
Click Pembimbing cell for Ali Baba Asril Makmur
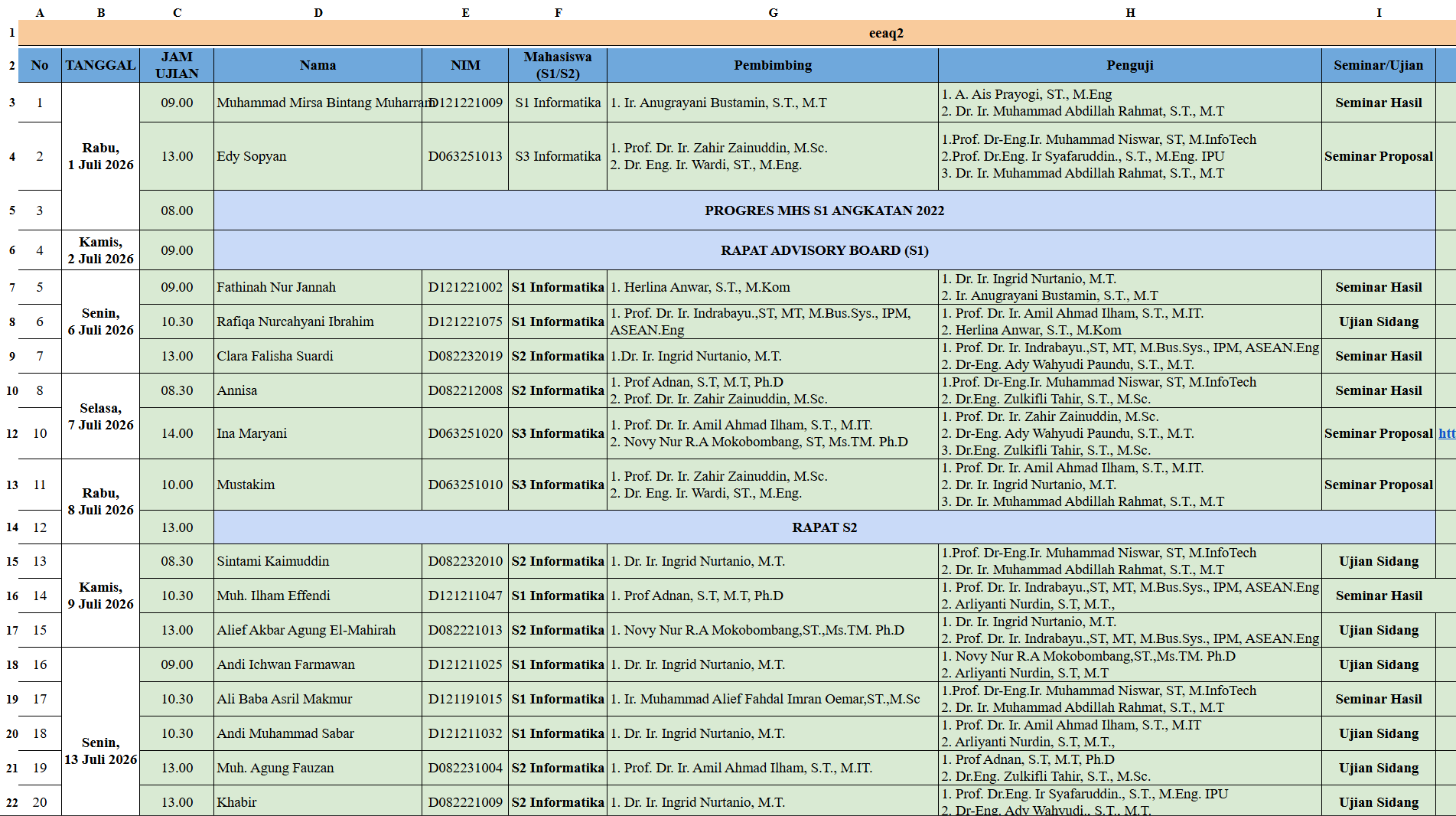click(773, 699)
